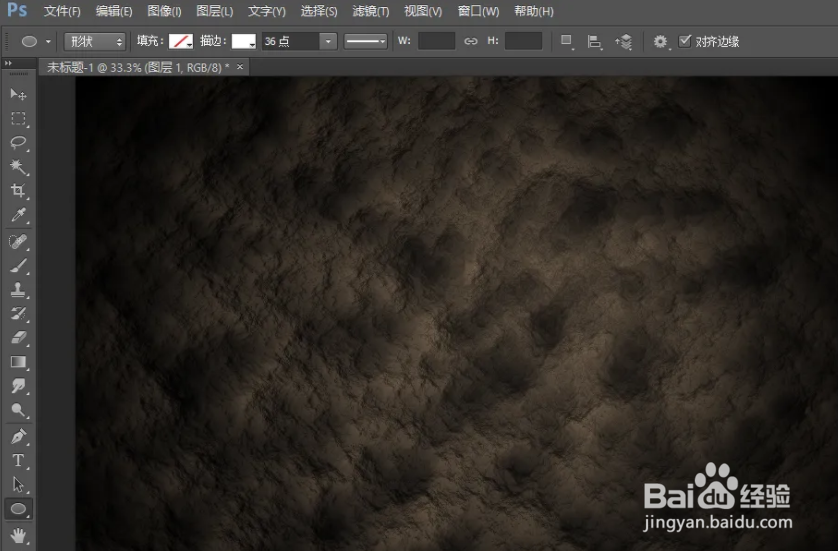Select the Move tool
Image resolution: width=838 pixels, height=551 pixels.
pyautogui.click(x=18, y=95)
